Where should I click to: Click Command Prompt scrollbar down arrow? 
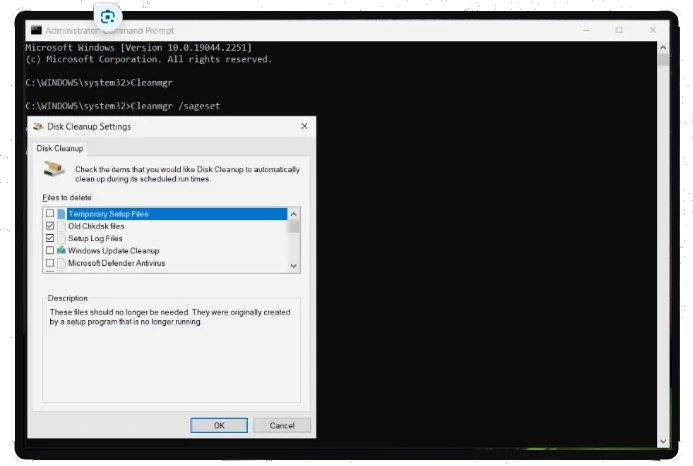click(663, 441)
